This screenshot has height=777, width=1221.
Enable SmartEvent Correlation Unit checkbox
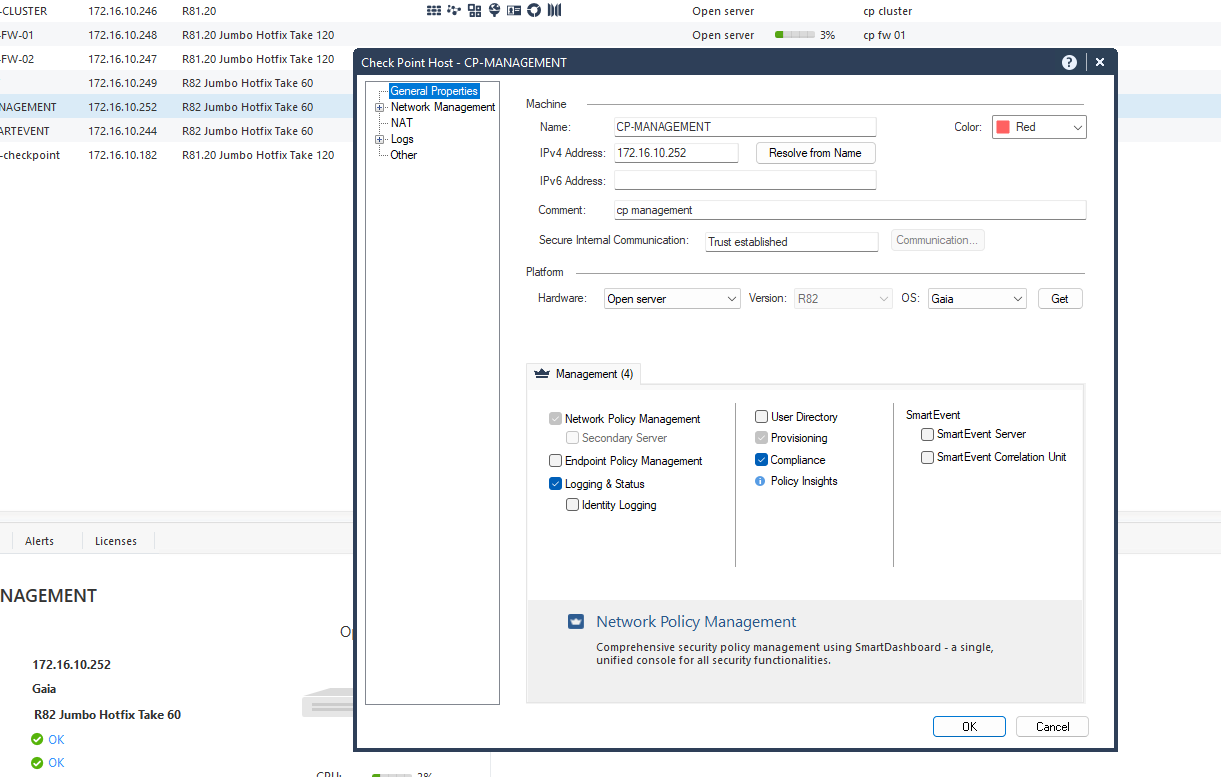(927, 457)
